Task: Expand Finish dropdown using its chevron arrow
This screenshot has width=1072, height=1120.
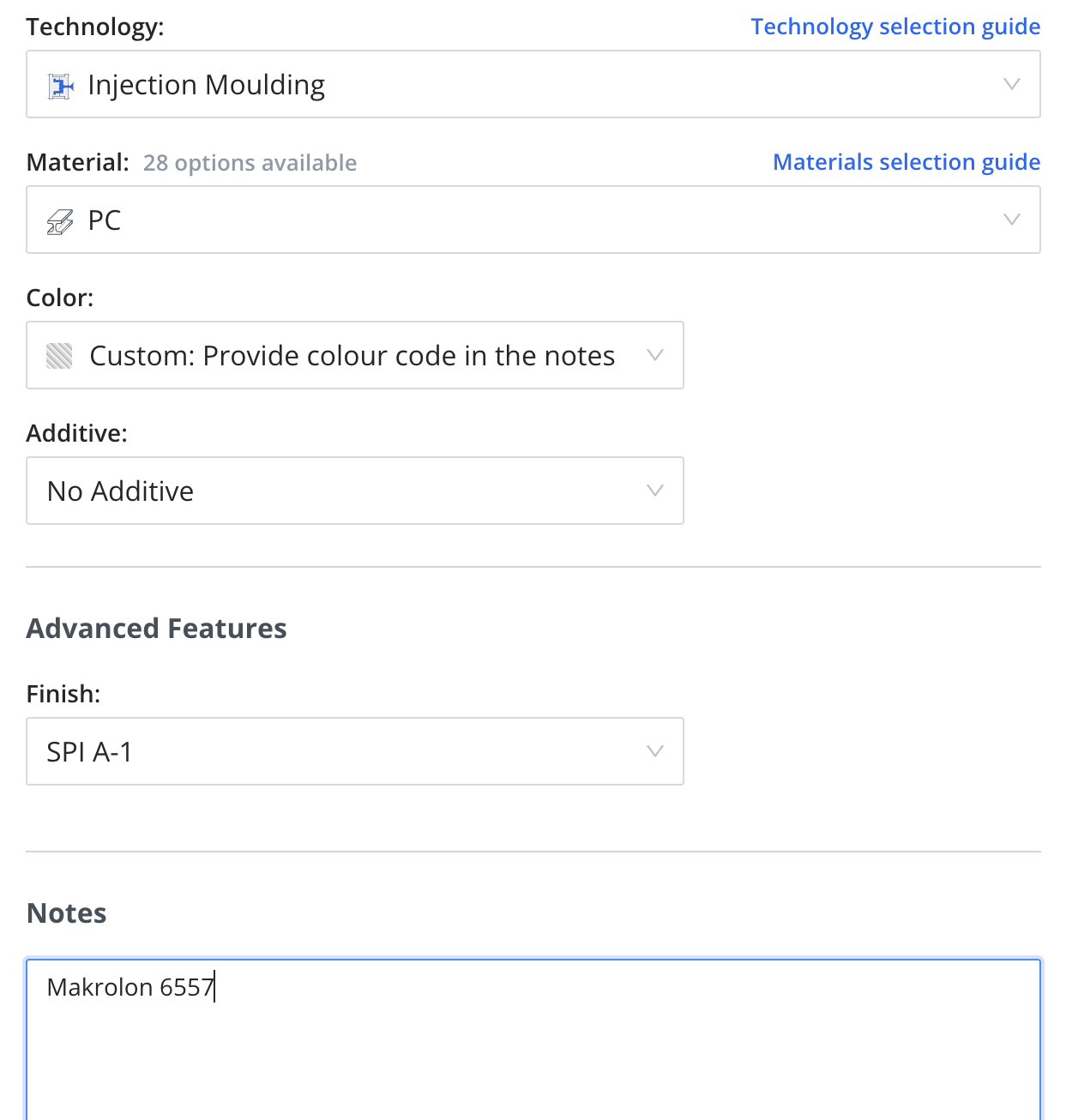Action: (x=655, y=751)
